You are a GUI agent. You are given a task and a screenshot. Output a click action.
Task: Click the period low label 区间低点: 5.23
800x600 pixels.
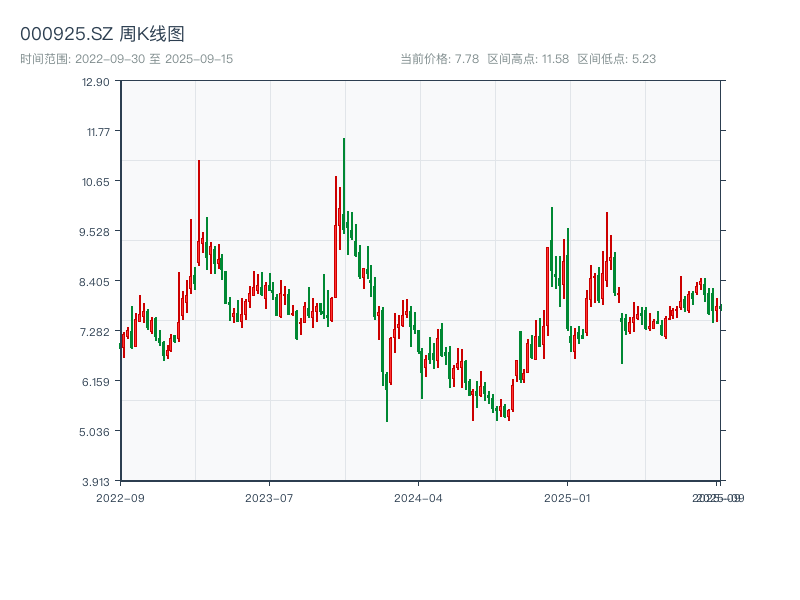(617, 59)
